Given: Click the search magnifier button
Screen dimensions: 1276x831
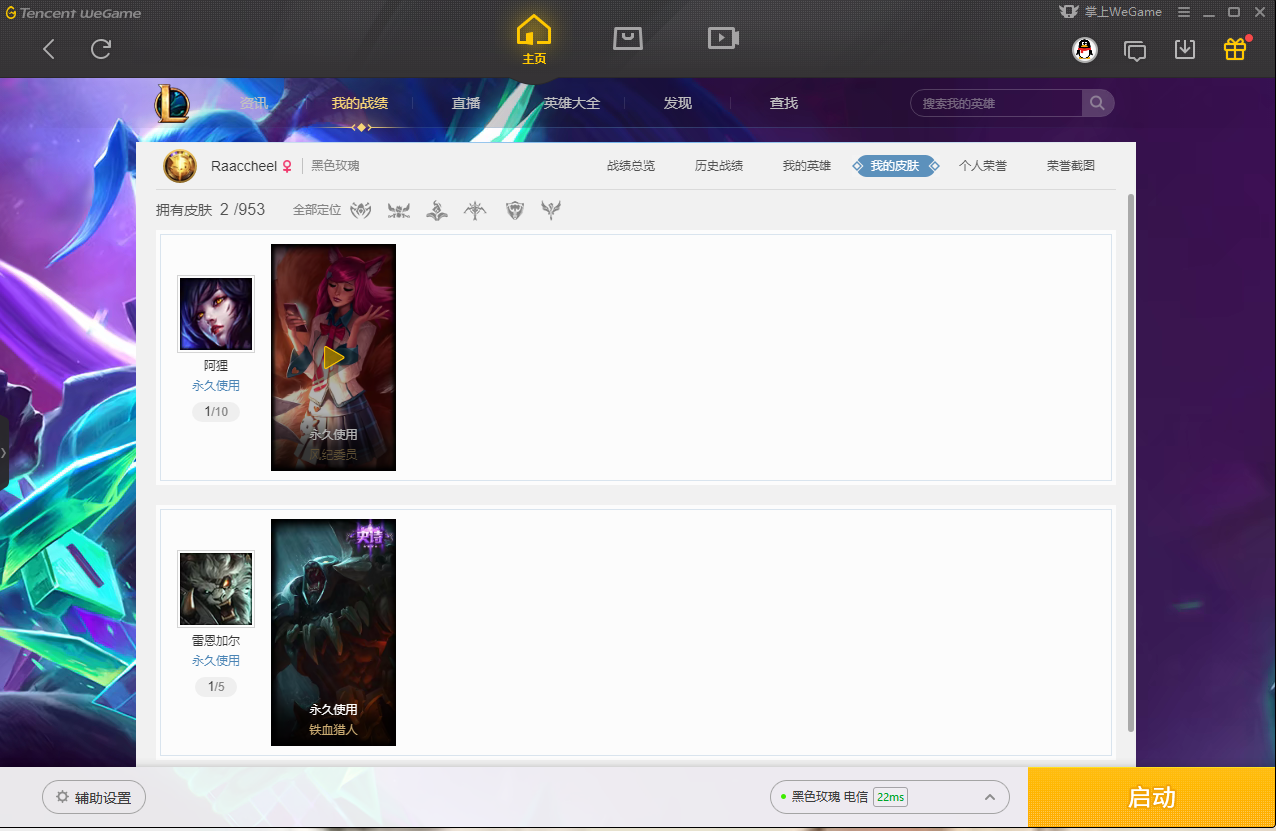Looking at the screenshot, I should [1097, 103].
